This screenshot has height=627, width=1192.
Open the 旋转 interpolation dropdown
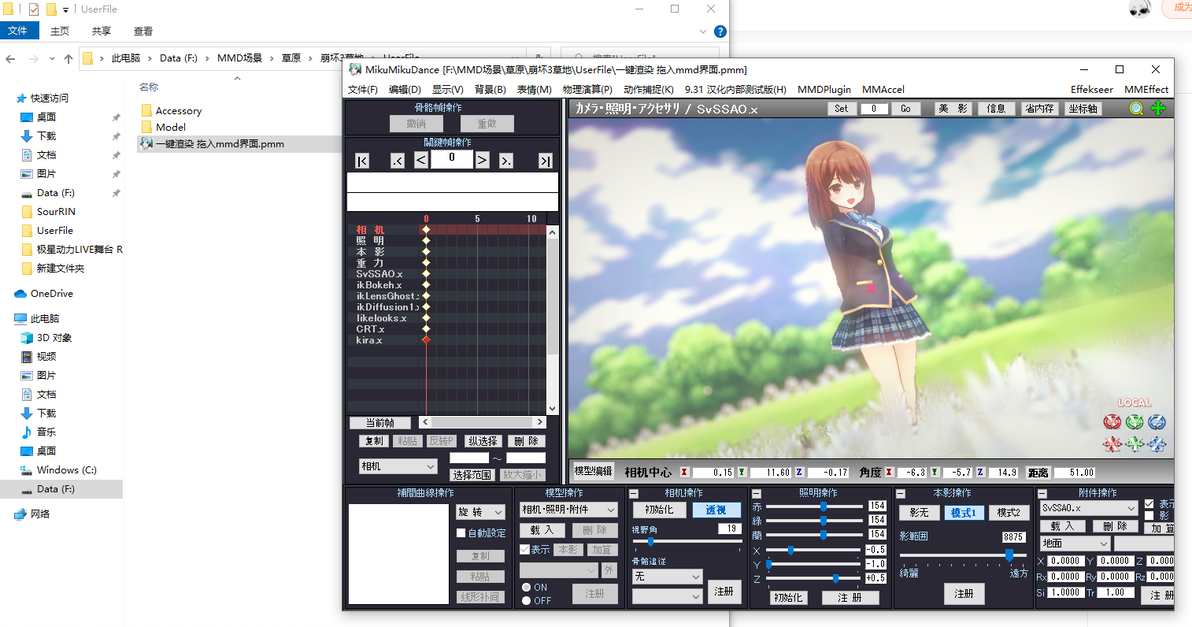click(480, 512)
